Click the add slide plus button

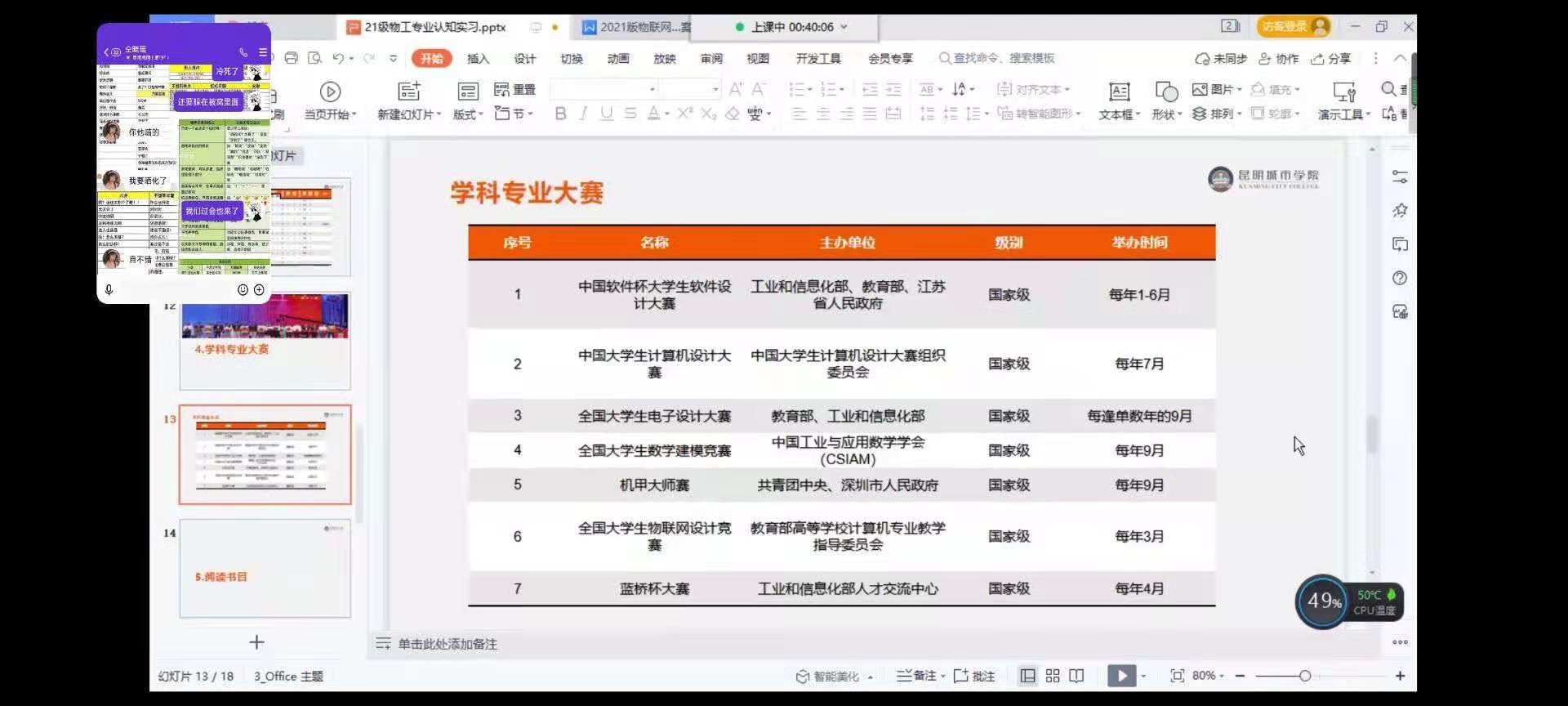[256, 642]
